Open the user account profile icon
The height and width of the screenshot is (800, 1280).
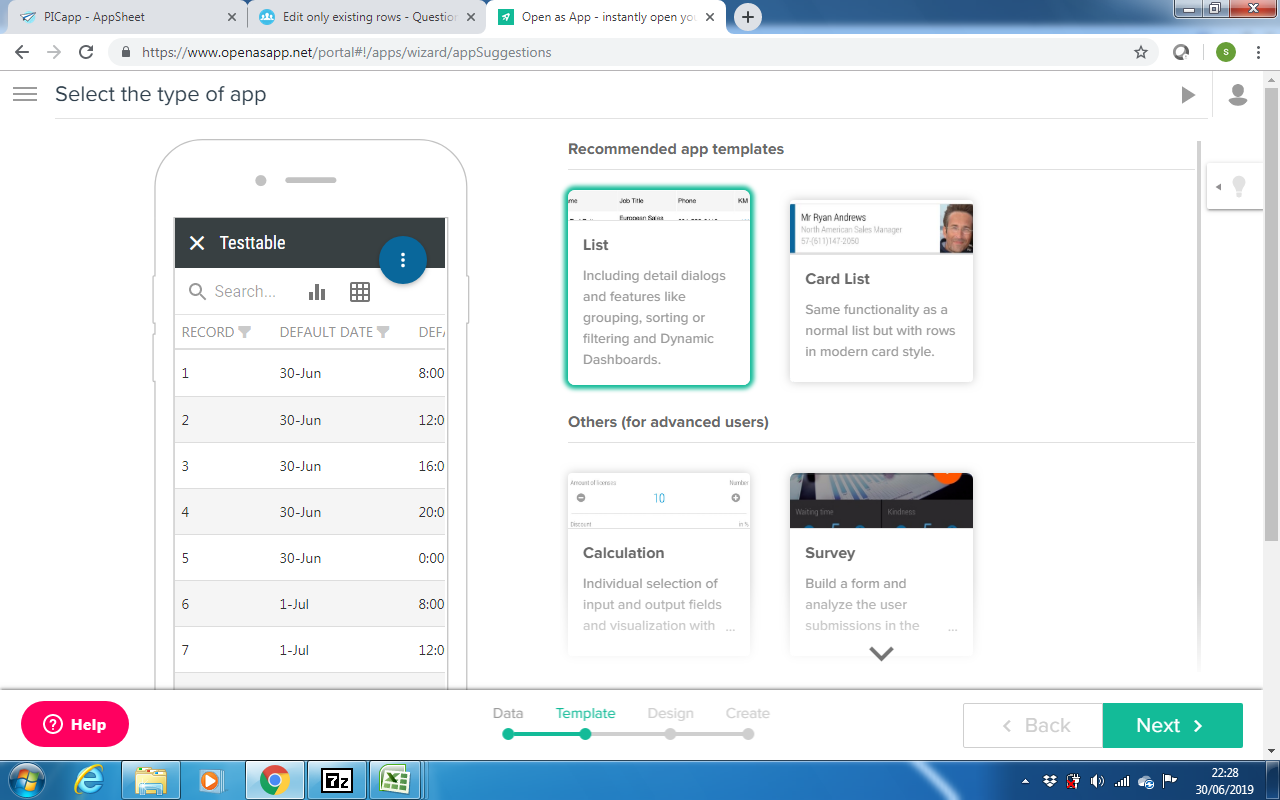coord(1237,95)
